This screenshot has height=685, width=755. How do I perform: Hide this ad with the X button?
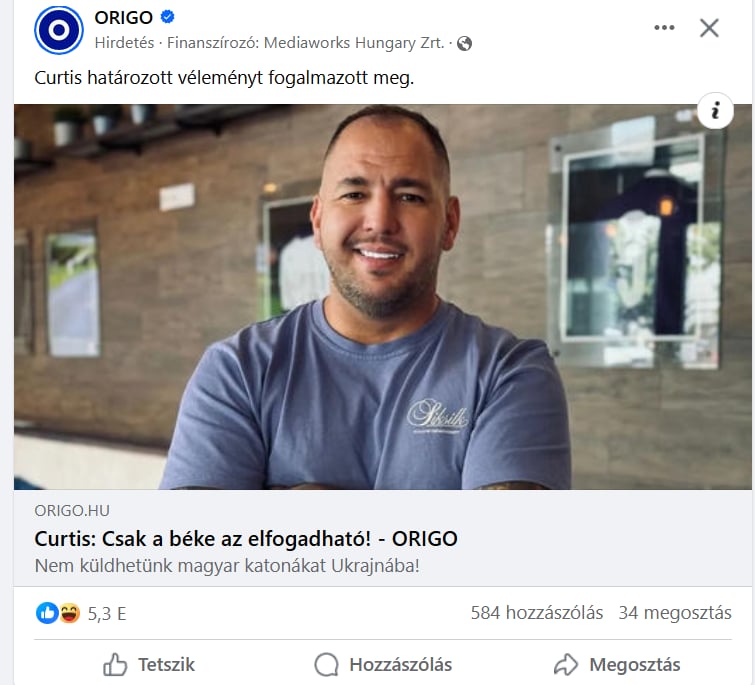coord(709,28)
